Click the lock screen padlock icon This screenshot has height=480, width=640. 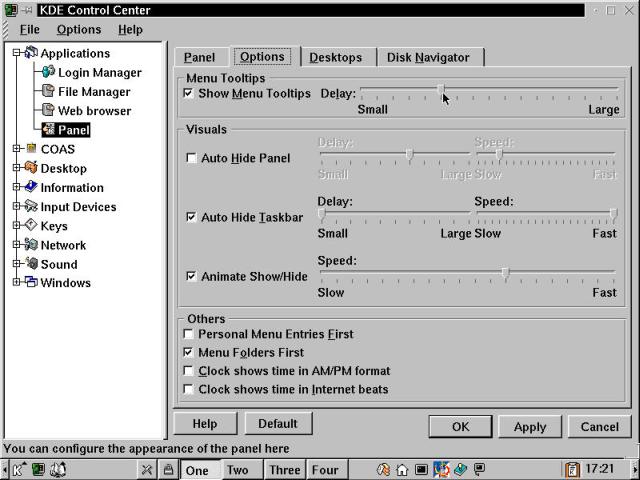[x=169, y=469]
